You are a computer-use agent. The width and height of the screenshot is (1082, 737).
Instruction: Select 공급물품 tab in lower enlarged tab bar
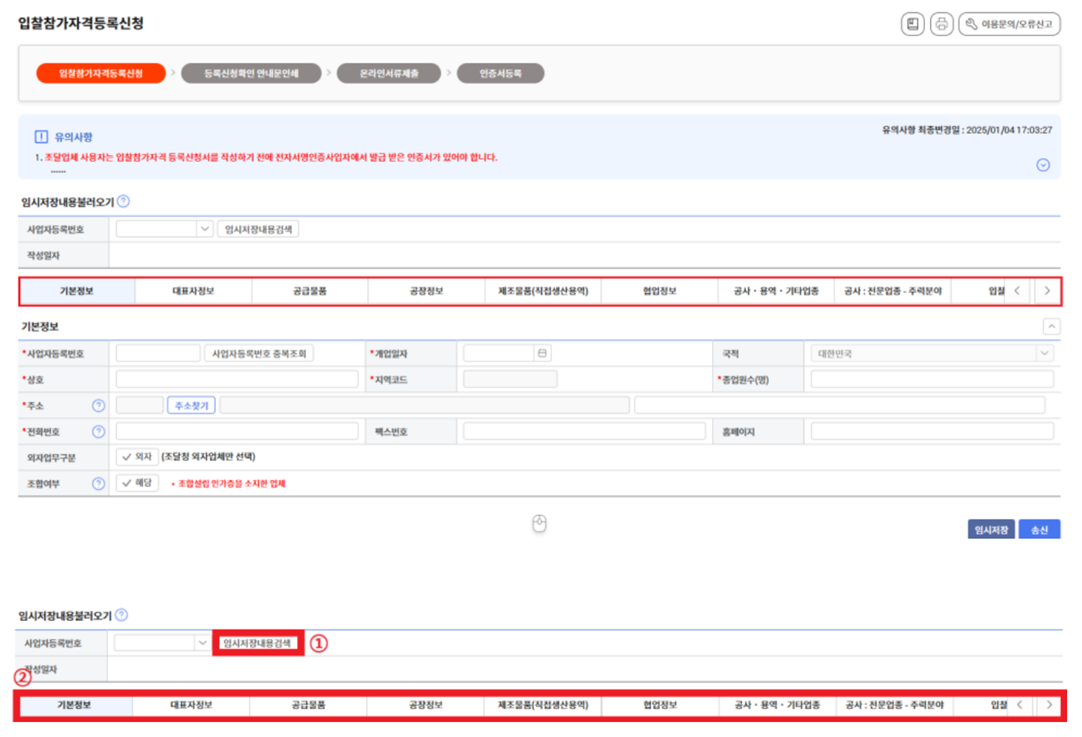click(x=308, y=705)
